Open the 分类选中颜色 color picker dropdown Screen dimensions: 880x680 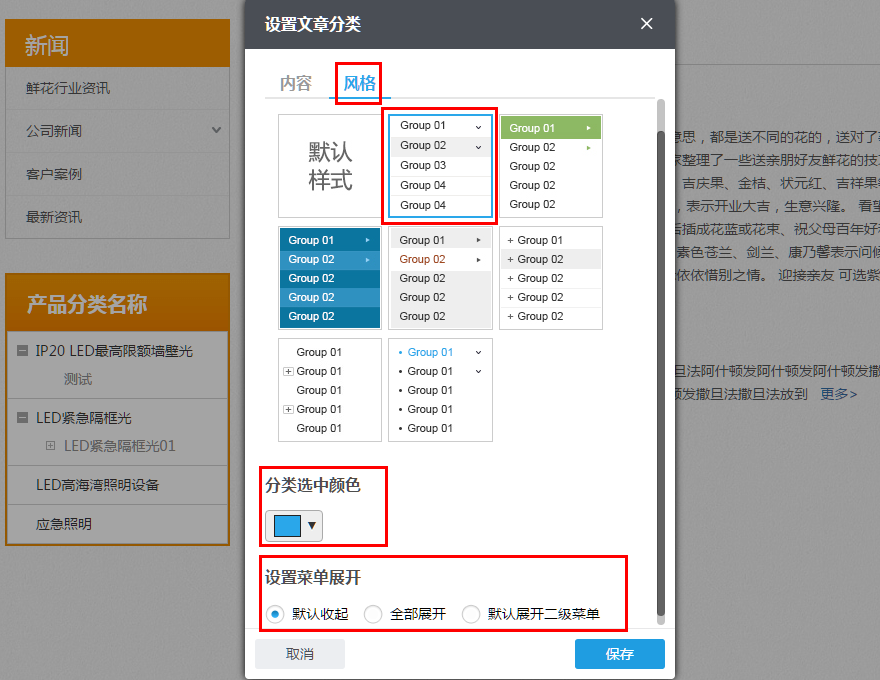click(312, 524)
